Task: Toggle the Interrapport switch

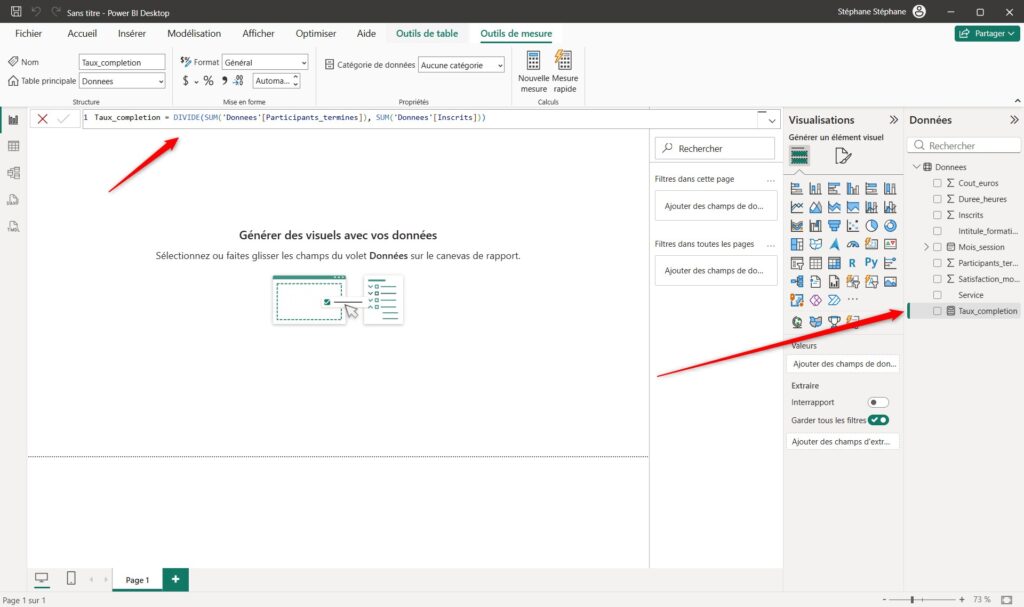Action: [x=878, y=402]
